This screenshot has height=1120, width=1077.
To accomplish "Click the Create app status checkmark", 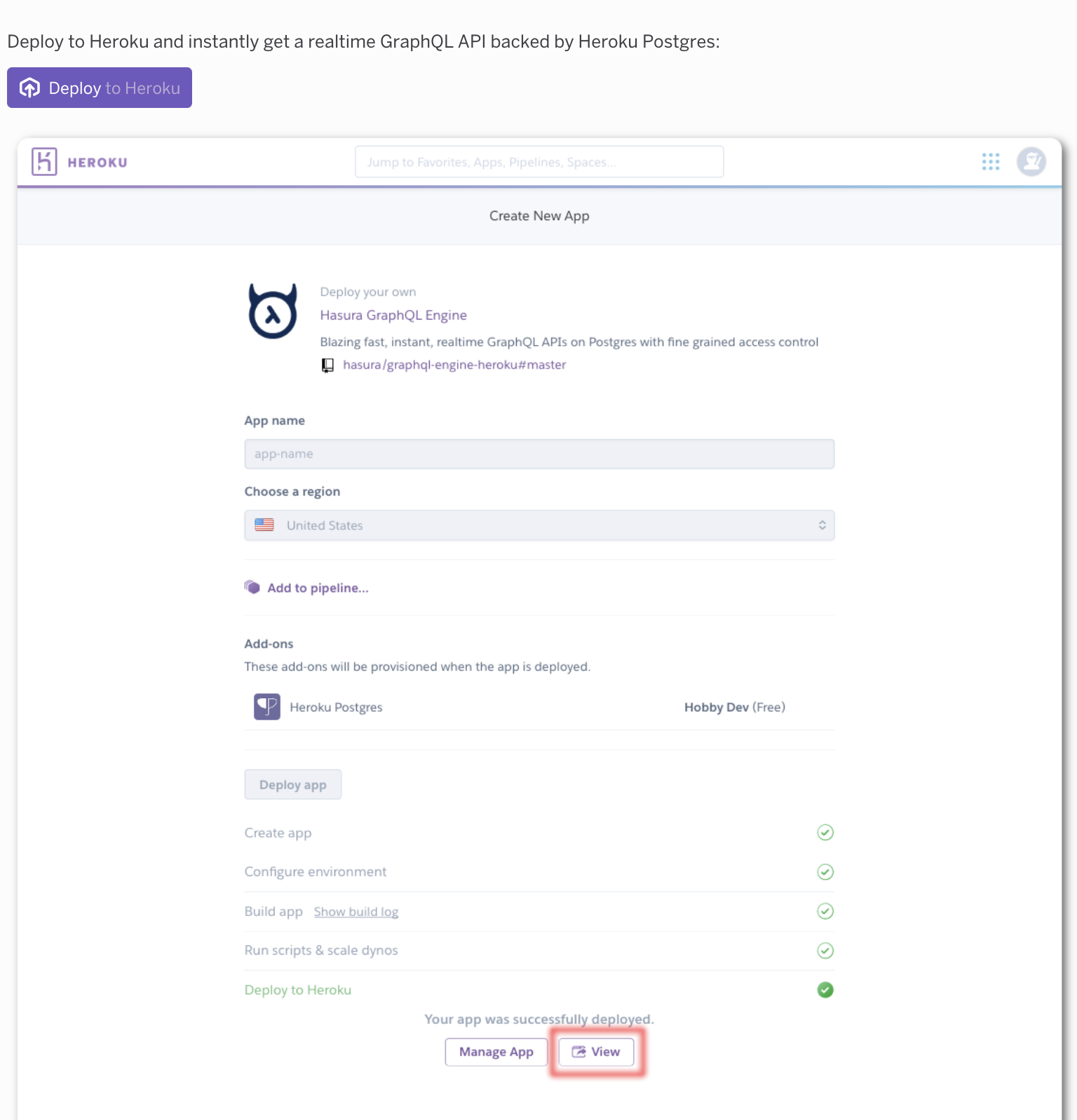I will pos(825,833).
